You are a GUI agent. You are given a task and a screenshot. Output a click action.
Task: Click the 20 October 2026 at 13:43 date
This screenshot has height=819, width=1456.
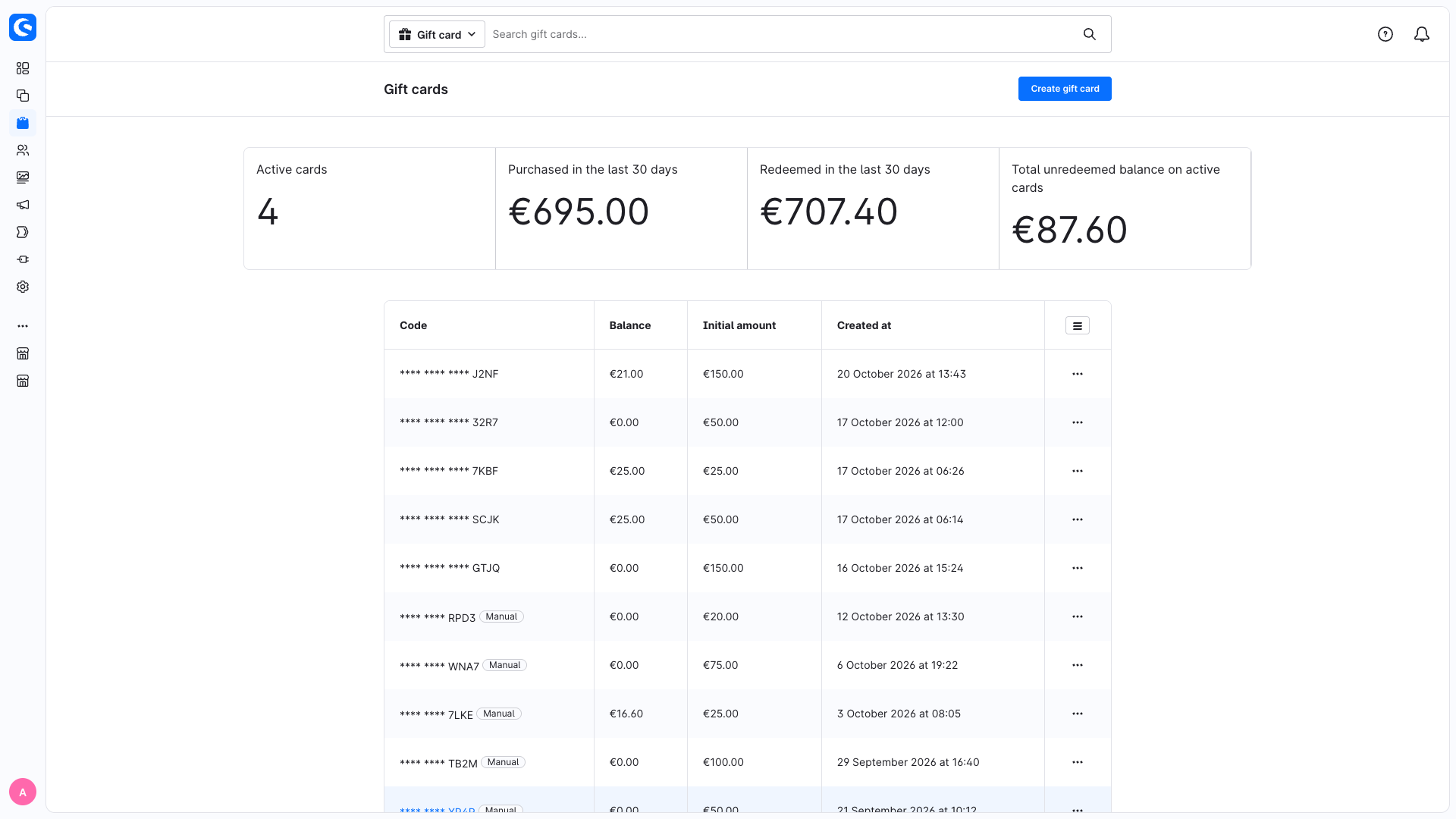[902, 374]
